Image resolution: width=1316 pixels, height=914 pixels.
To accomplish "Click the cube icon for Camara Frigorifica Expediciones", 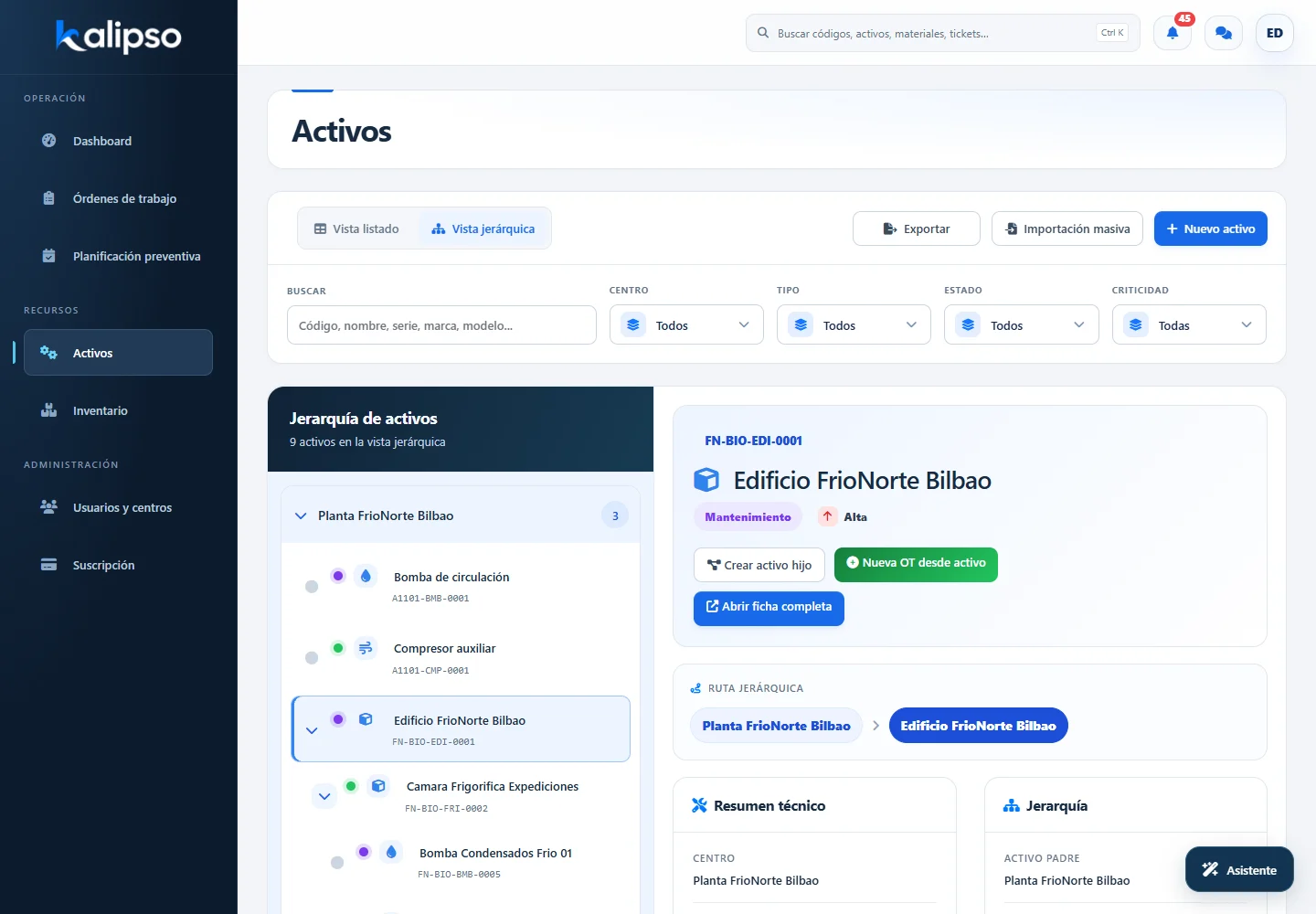I will pyautogui.click(x=378, y=785).
